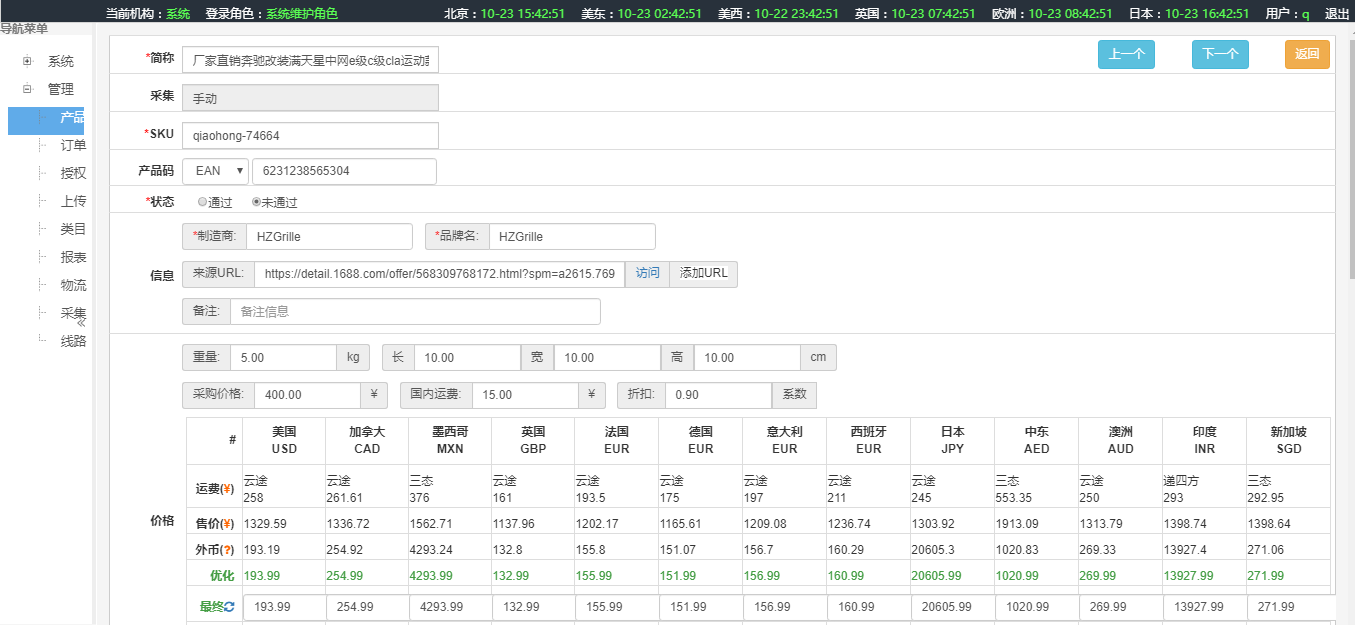The image size is (1355, 625).
Task: Click the 下一个 next button
Action: click(x=1220, y=55)
